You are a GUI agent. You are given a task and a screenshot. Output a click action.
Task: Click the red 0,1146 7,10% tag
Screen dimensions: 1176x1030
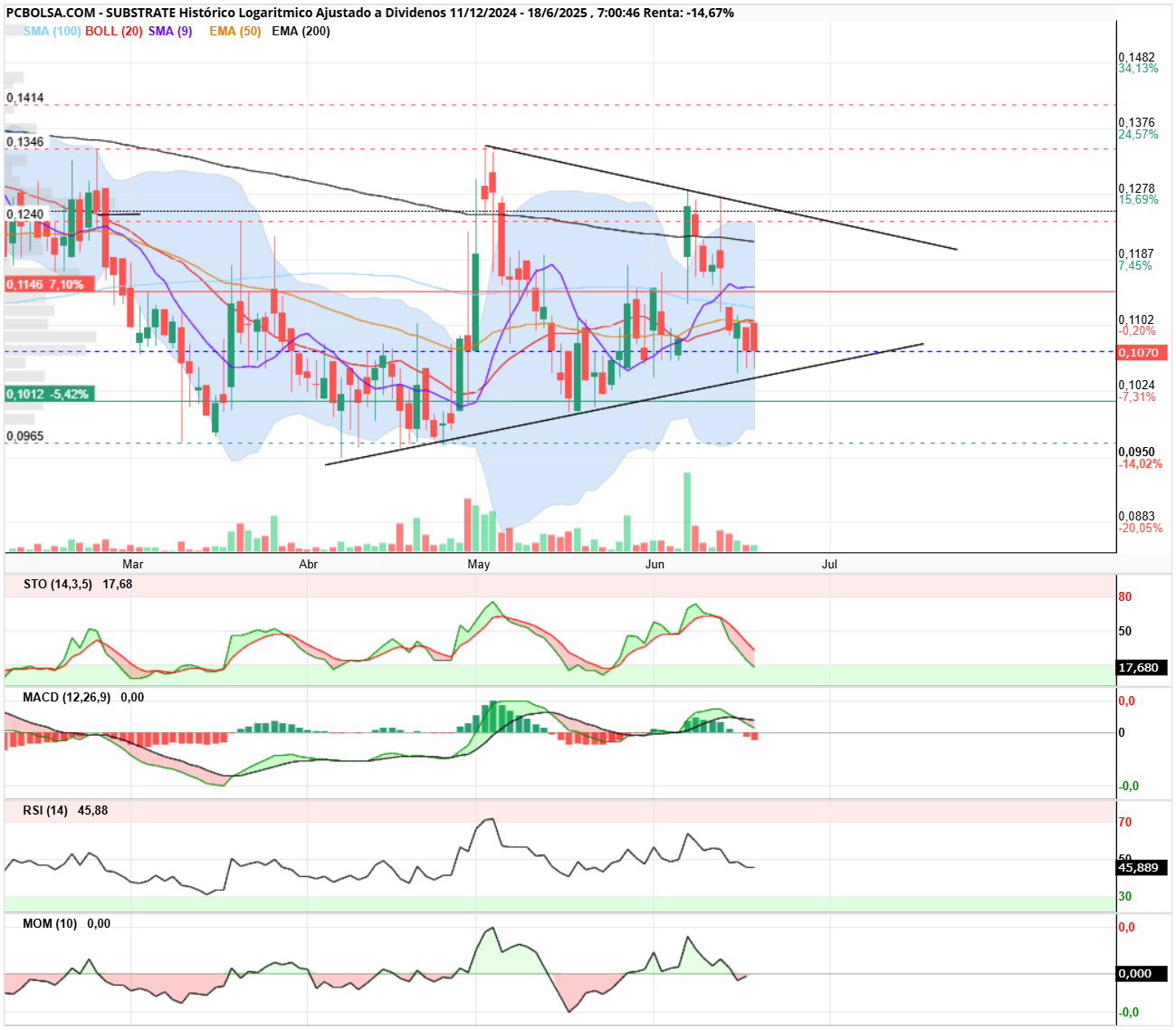(x=49, y=284)
